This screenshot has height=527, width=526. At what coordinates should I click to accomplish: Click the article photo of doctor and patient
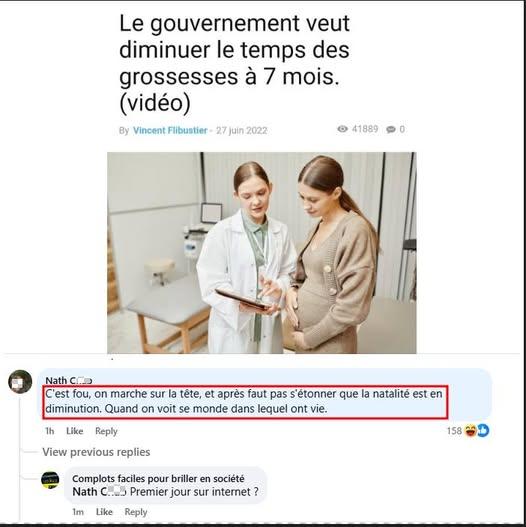tap(261, 253)
